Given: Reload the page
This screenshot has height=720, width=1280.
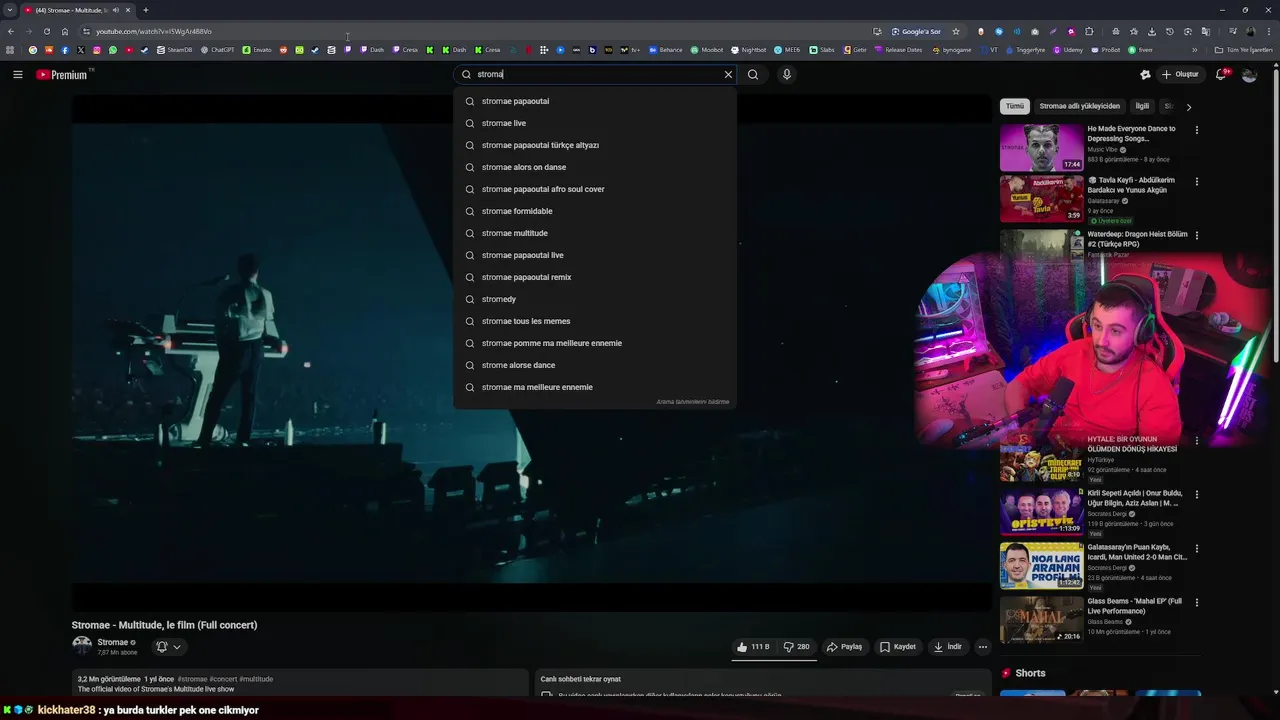Looking at the screenshot, I should (46, 31).
